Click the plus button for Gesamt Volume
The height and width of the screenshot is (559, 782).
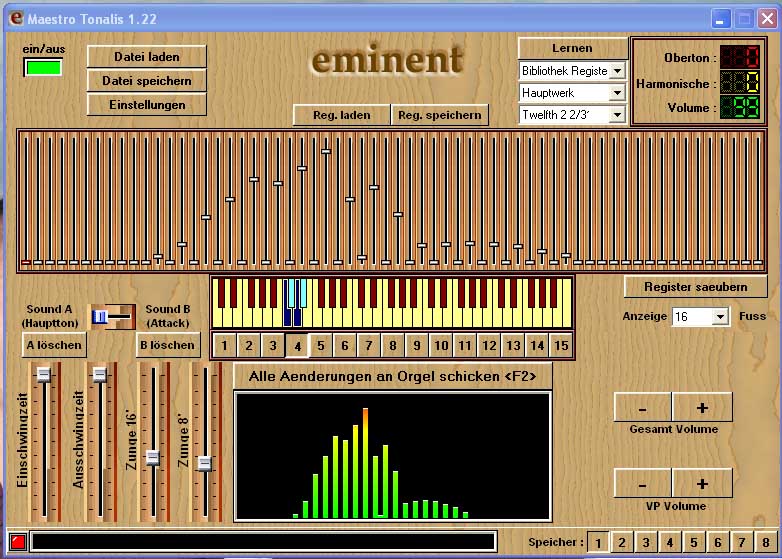[702, 407]
